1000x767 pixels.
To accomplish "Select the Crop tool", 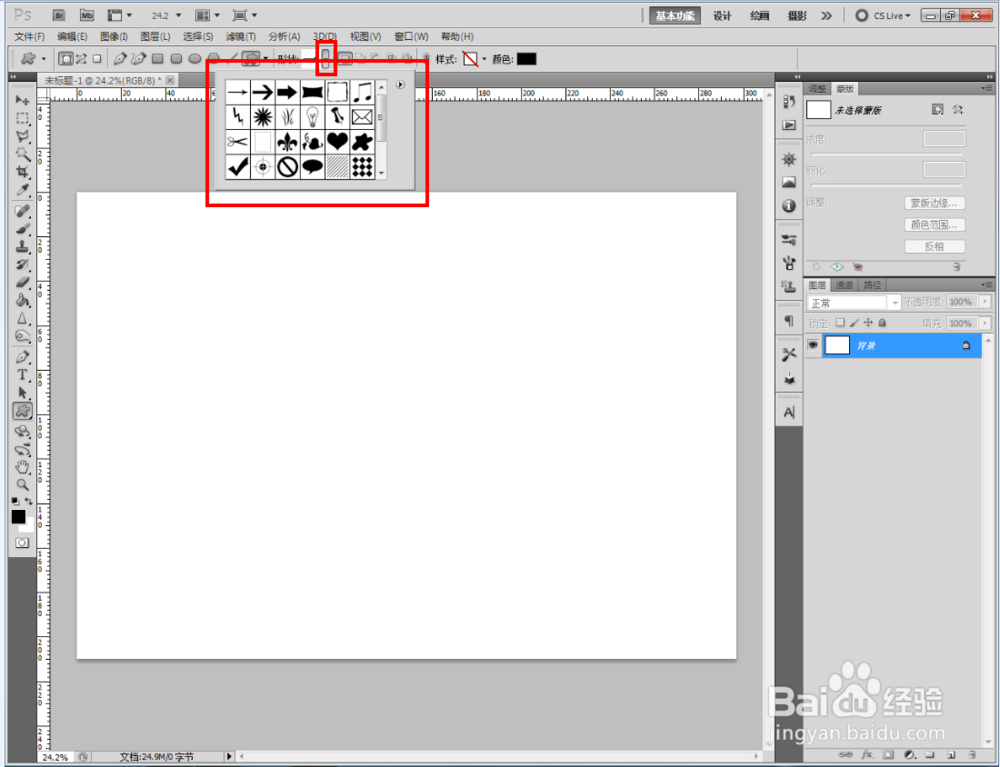I will click(x=22, y=172).
